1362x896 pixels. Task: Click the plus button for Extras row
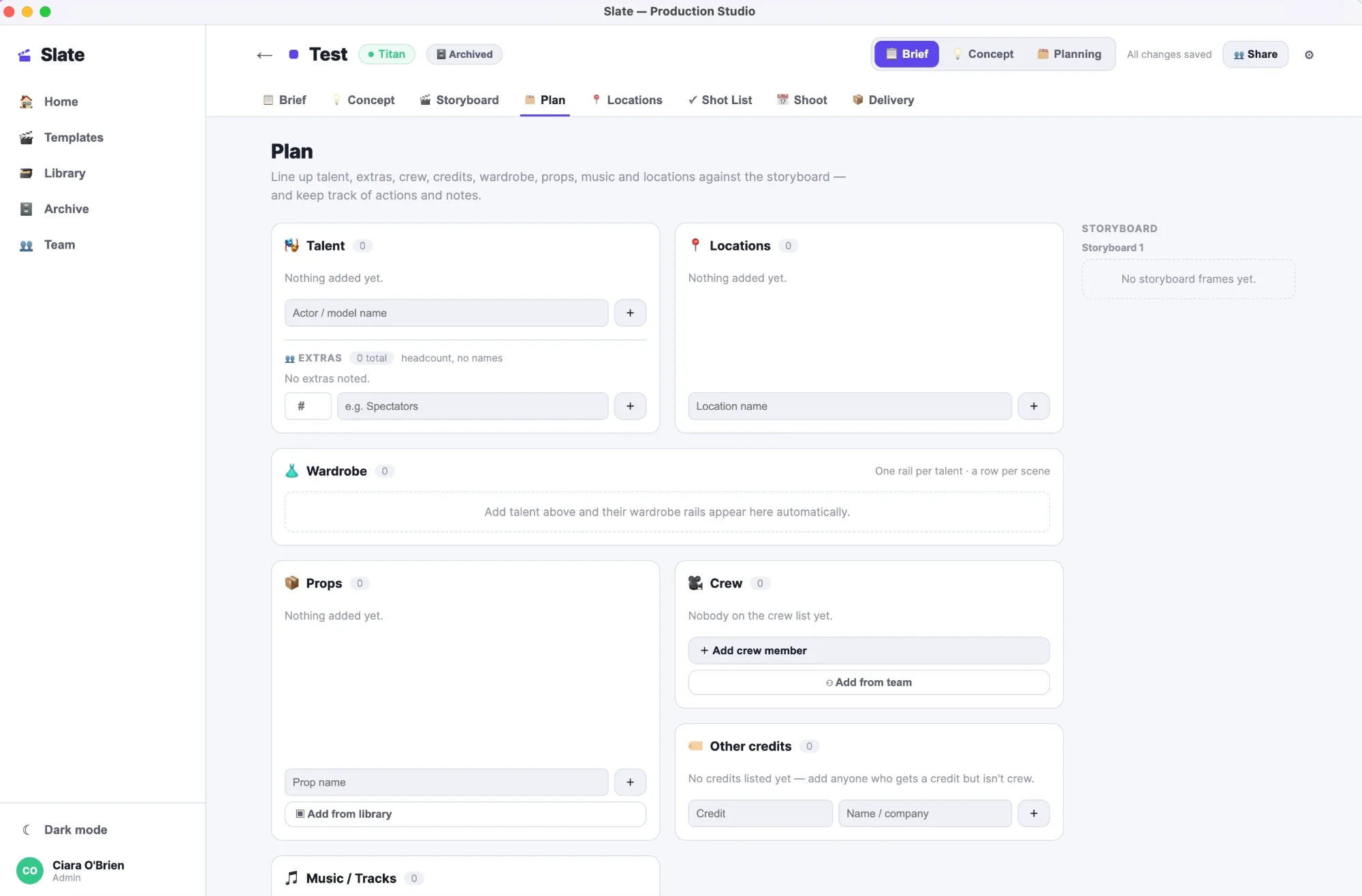(x=630, y=406)
